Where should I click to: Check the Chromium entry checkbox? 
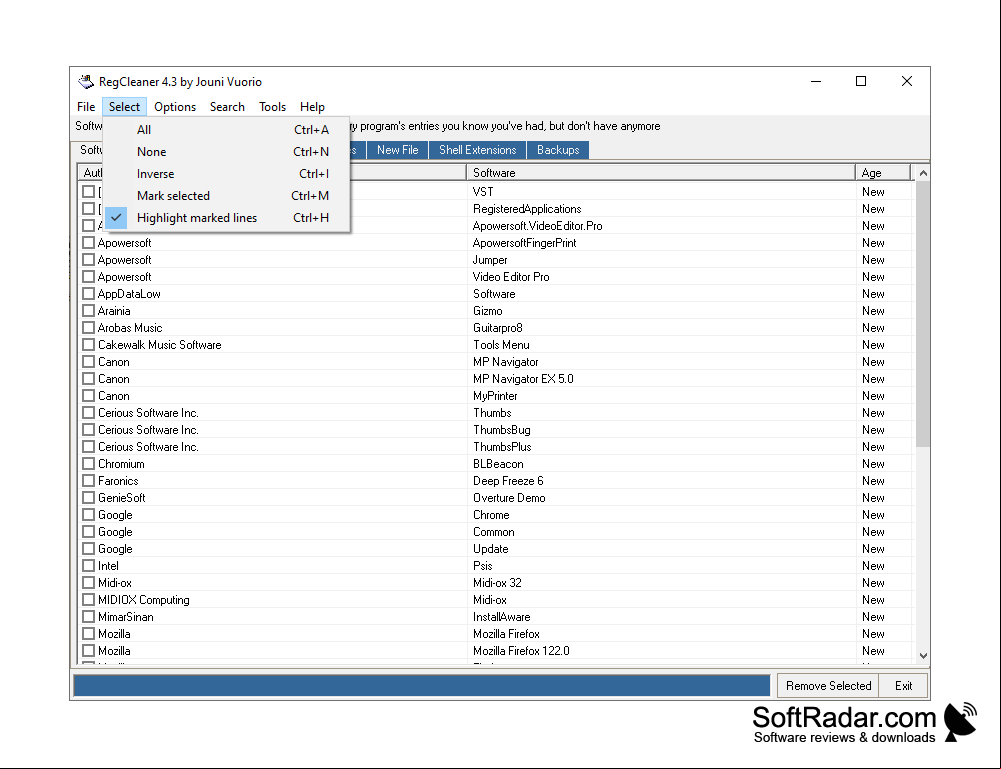click(89, 464)
